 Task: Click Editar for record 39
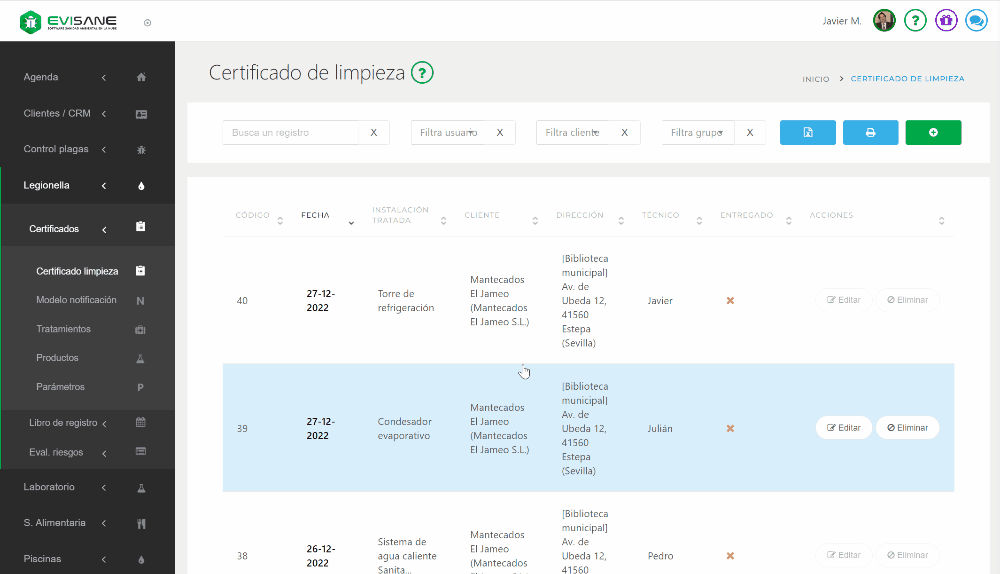pyautogui.click(x=844, y=428)
